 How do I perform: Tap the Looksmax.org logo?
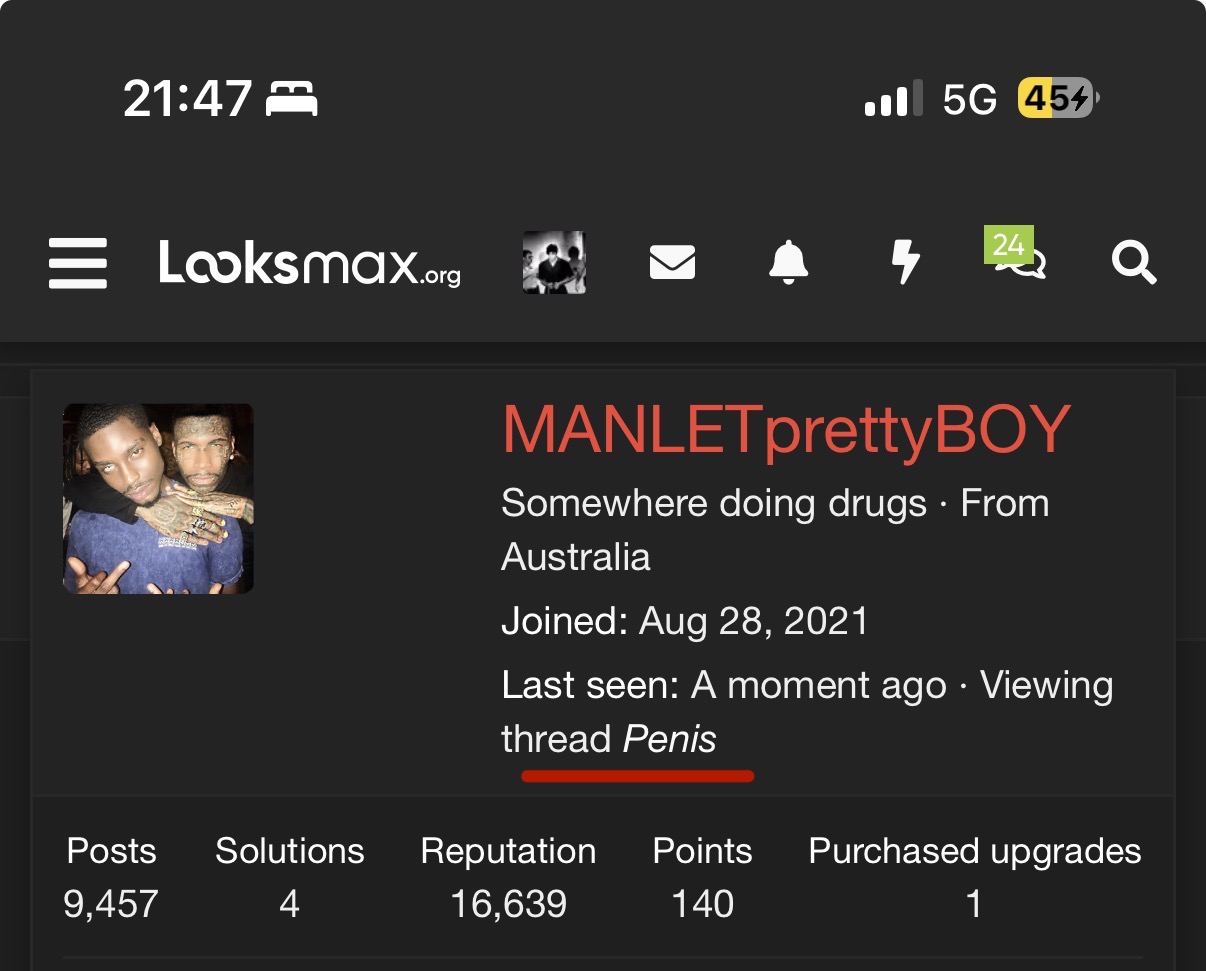point(309,264)
